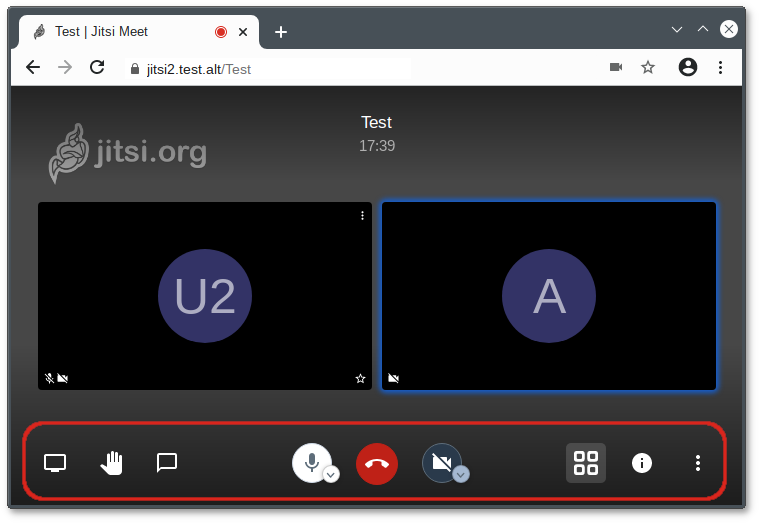Start screen sharing with the monitor icon
This screenshot has height=523, width=759.
coord(55,463)
